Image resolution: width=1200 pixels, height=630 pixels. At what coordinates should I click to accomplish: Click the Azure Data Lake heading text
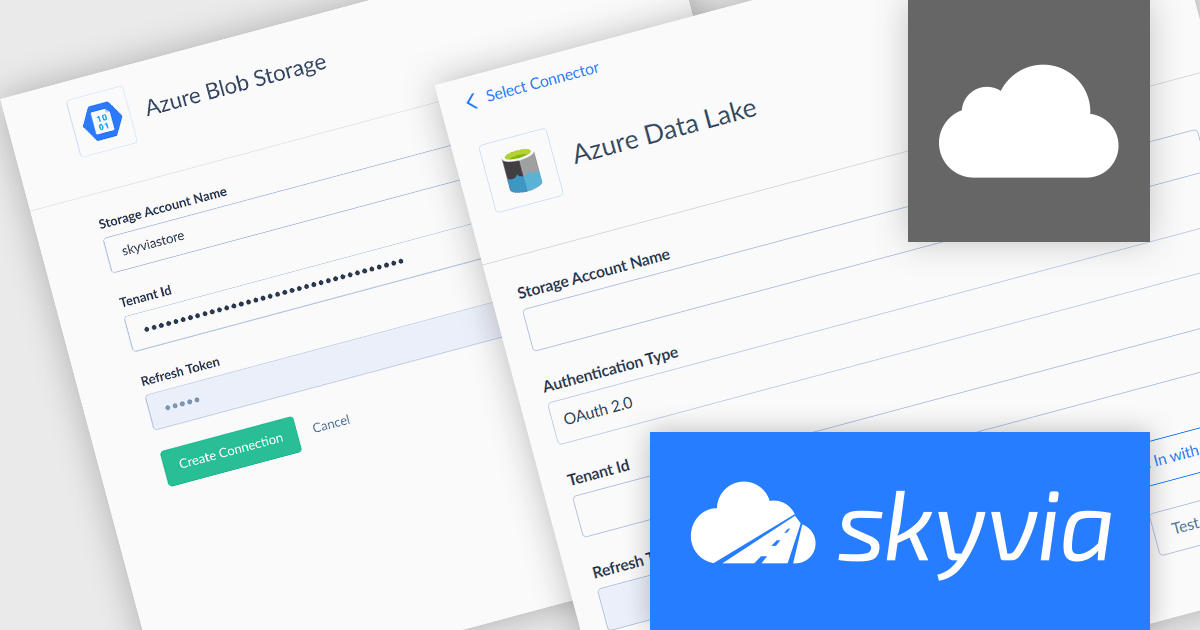pos(665,132)
